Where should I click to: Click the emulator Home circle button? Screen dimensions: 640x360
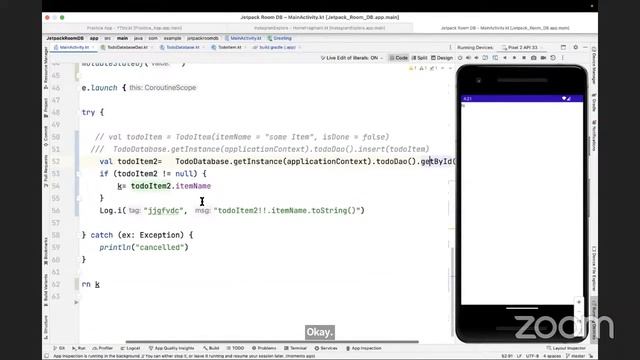pos(514,58)
